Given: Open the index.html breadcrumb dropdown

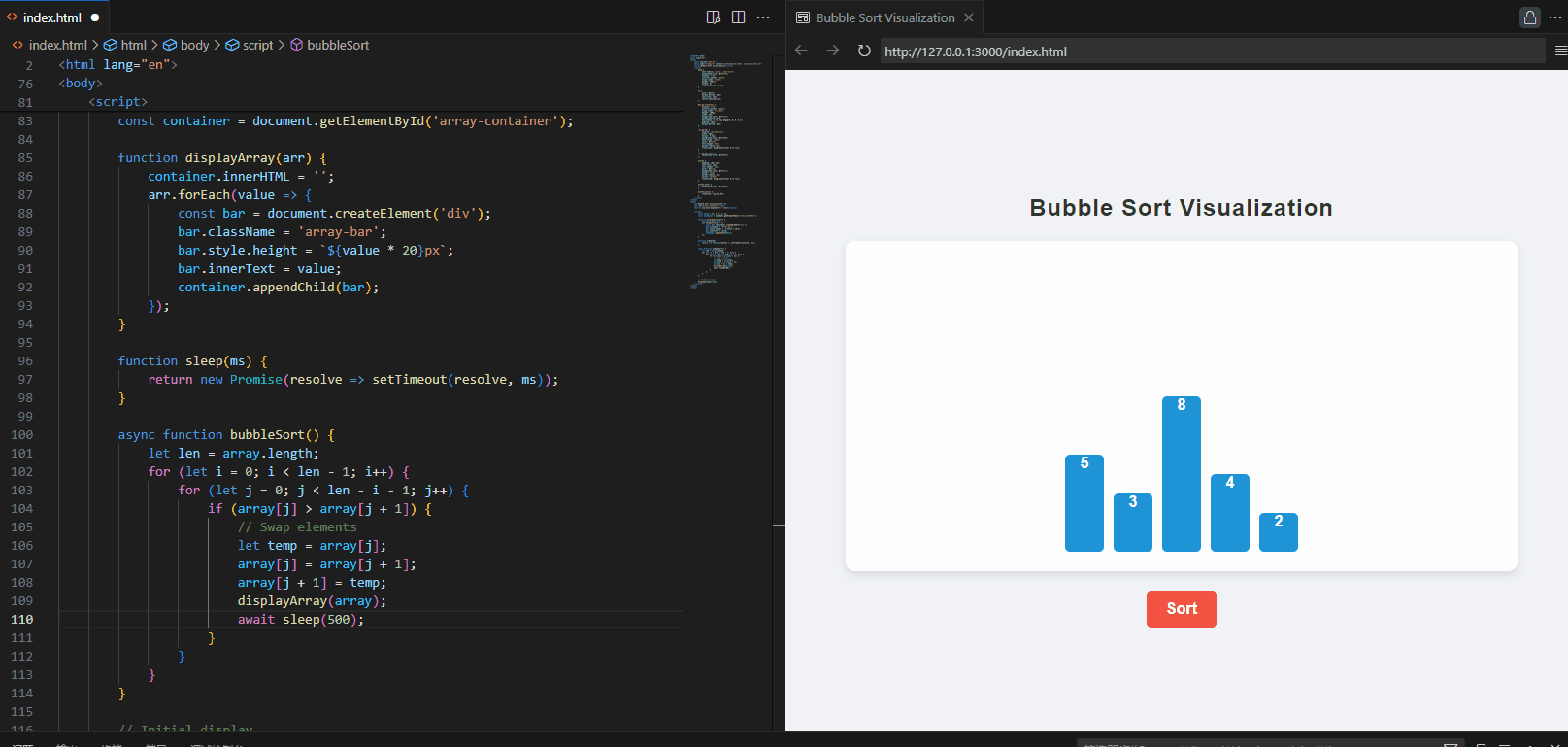Looking at the screenshot, I should [50, 45].
